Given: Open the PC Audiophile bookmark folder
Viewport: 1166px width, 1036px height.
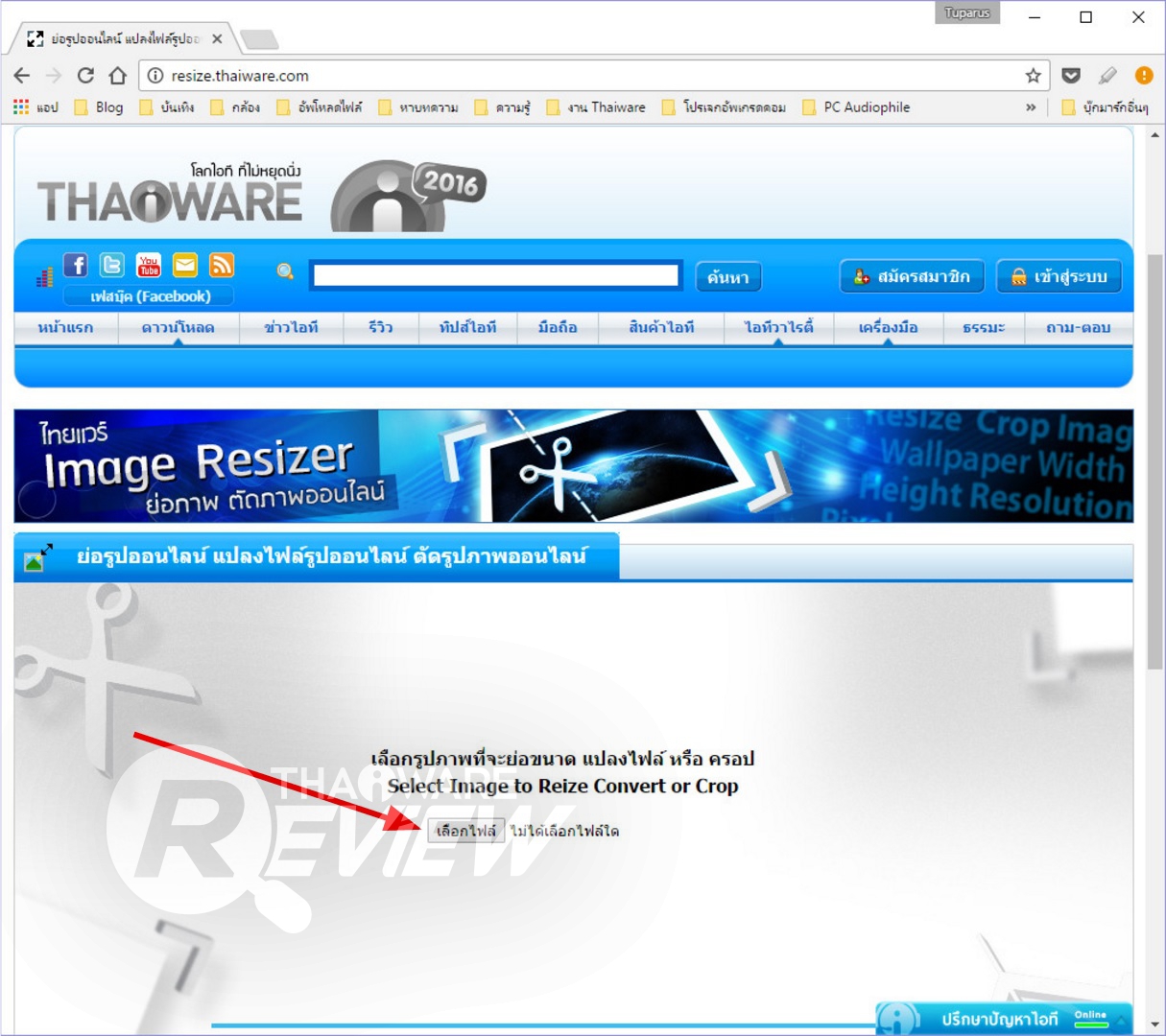Looking at the screenshot, I should point(856,107).
